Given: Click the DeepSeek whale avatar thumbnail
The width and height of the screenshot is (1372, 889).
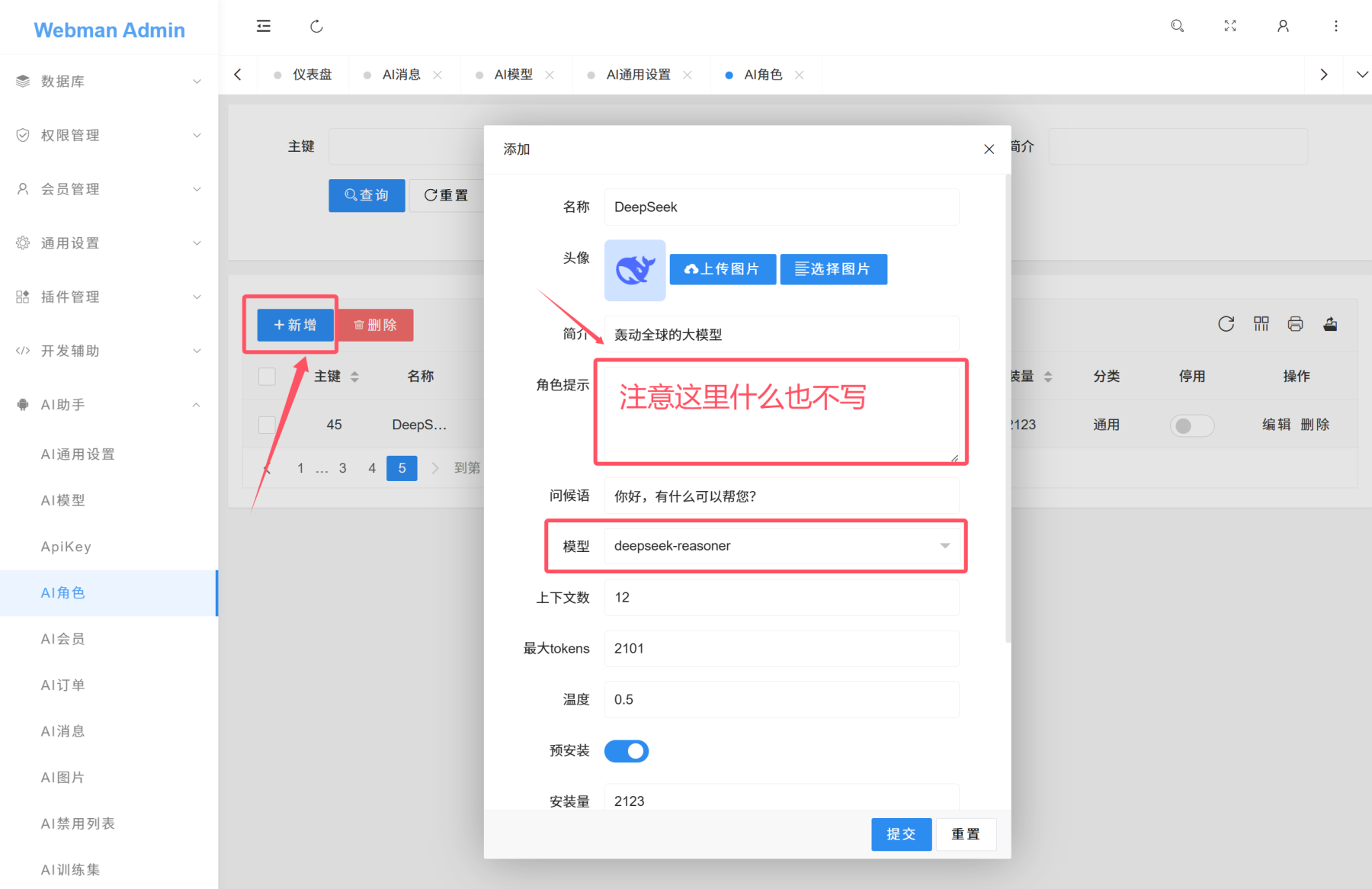Looking at the screenshot, I should tap(635, 270).
